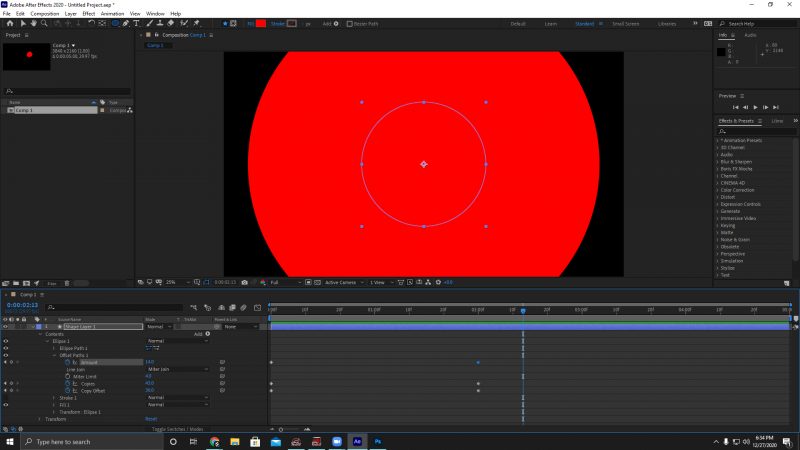800x450 pixels.
Task: Switch to the Audio panel tab
Action: (750, 35)
